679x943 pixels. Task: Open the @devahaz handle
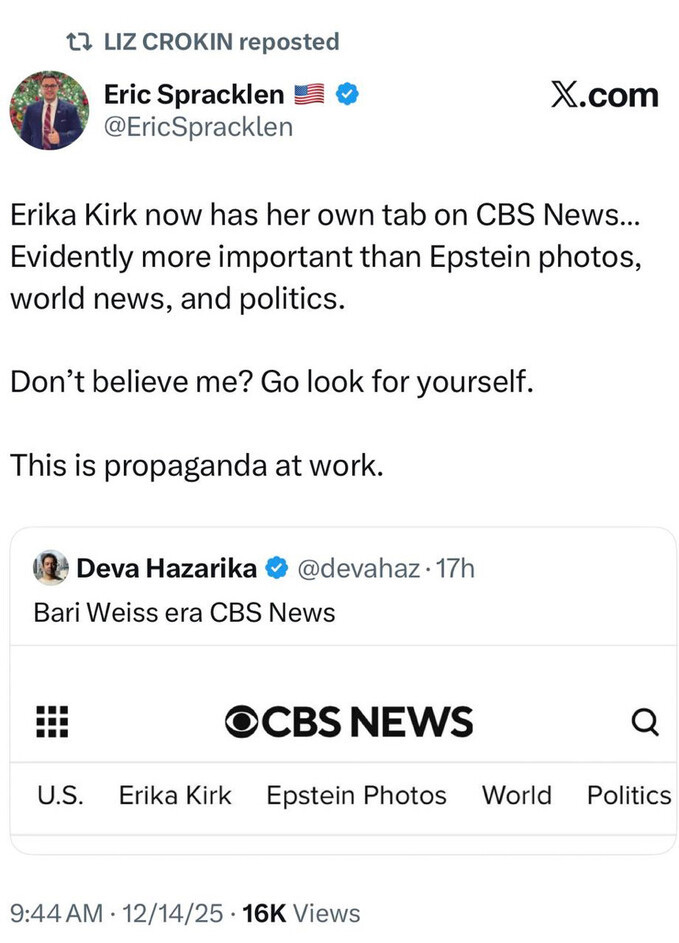355,569
